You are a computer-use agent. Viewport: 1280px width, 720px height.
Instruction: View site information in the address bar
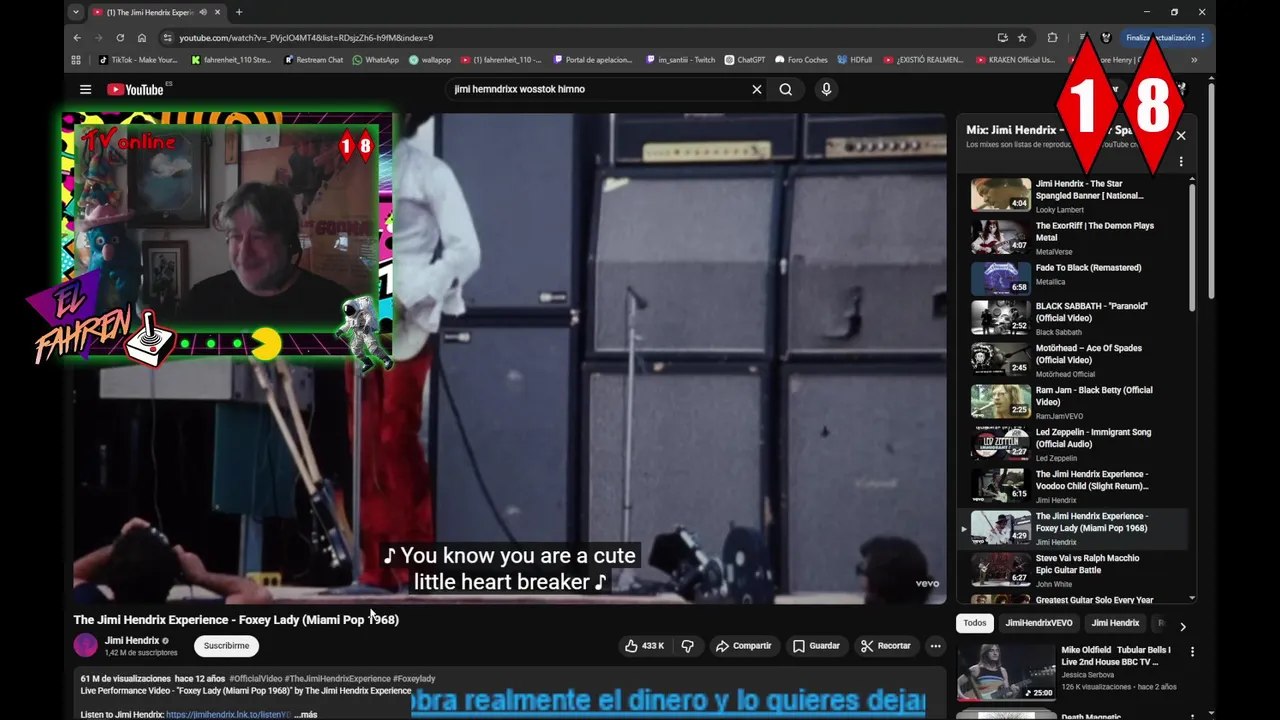click(168, 38)
